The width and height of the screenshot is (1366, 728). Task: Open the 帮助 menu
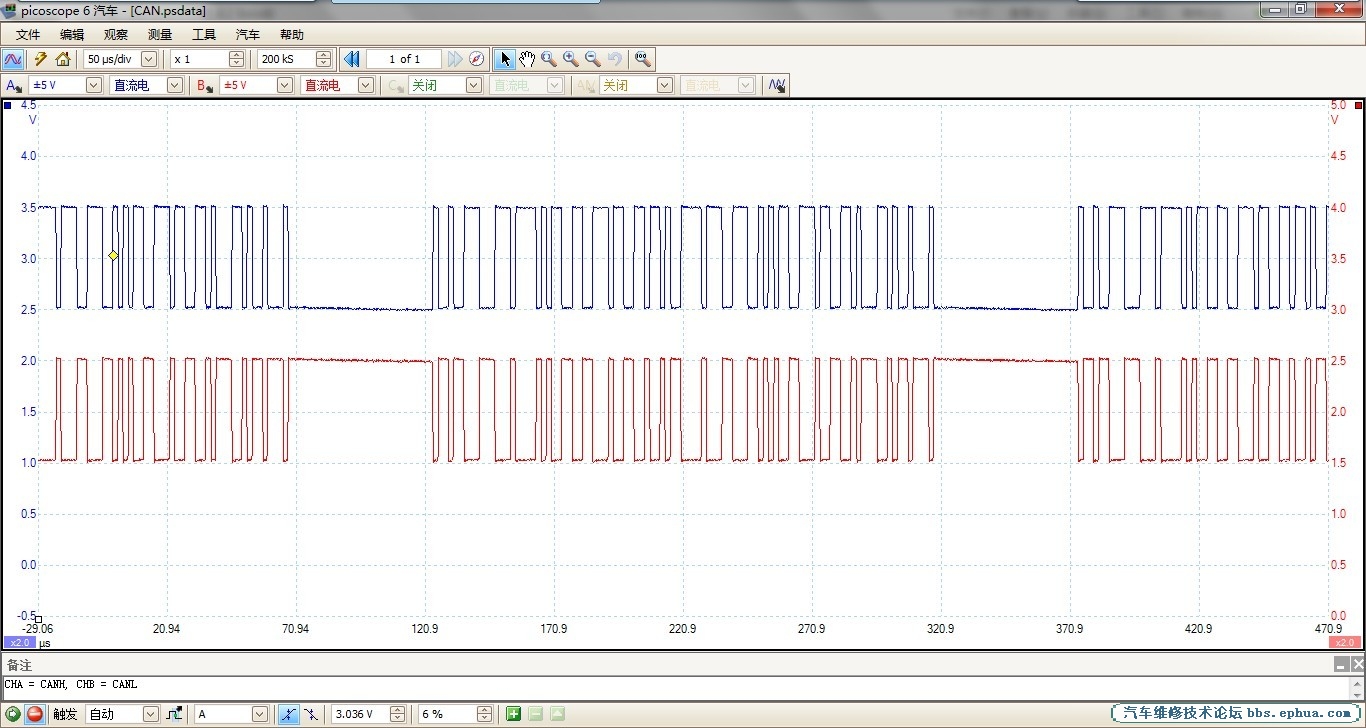click(x=292, y=34)
